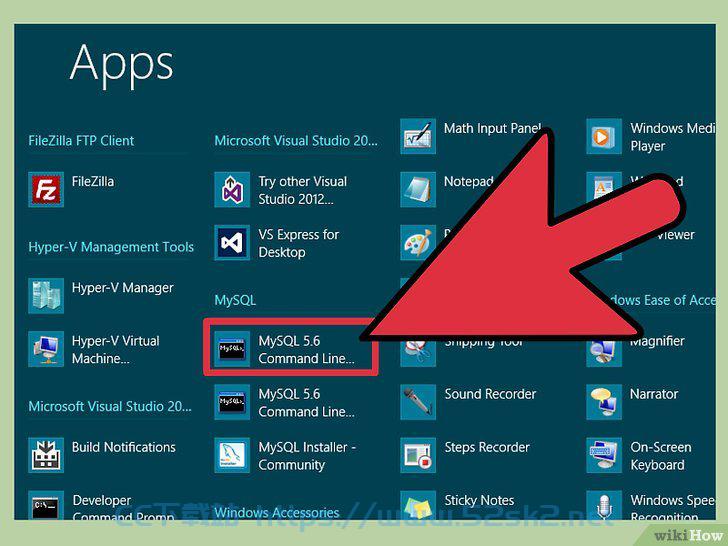Click the FileZilla FTP Client group header

81,141
